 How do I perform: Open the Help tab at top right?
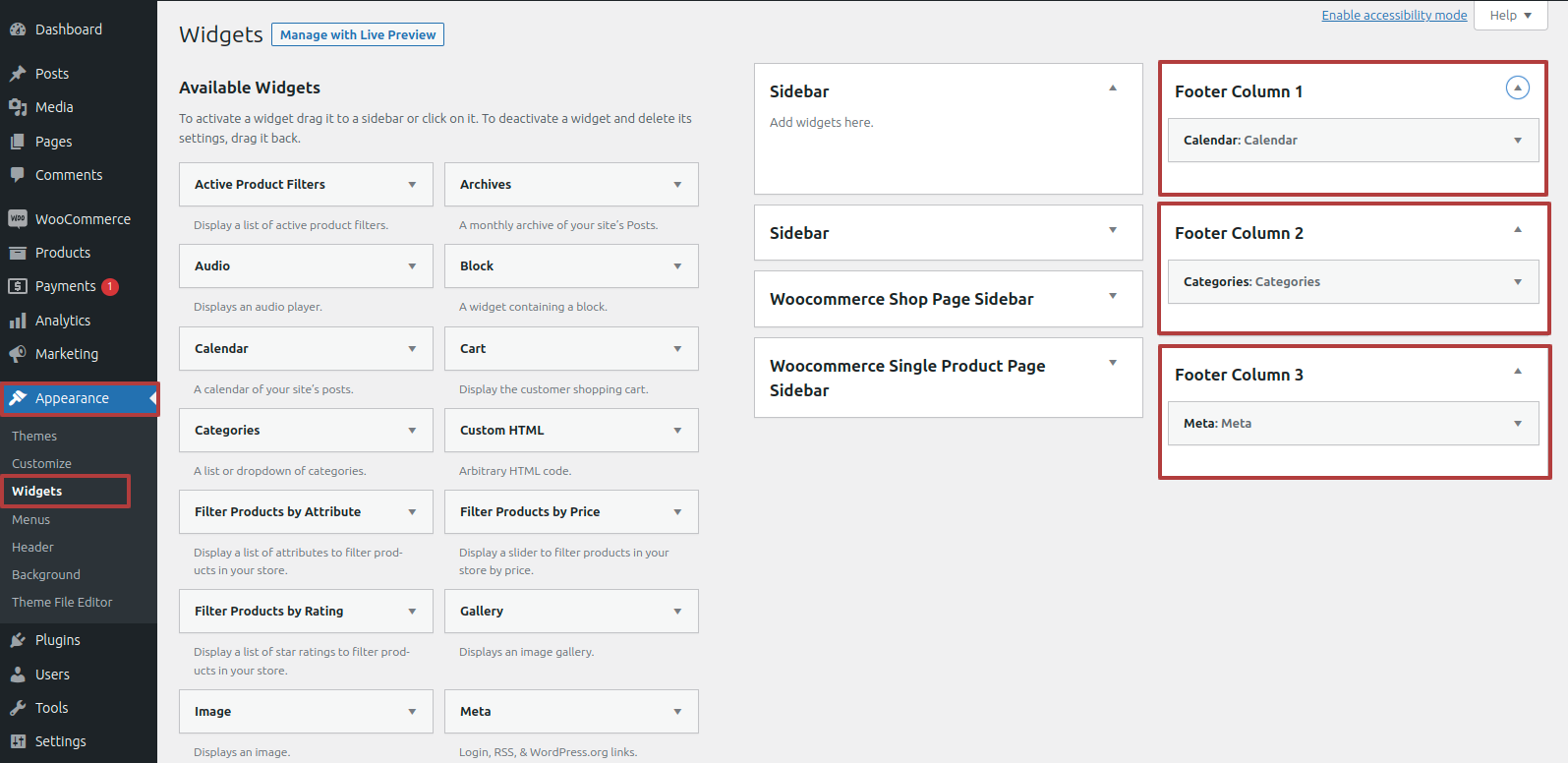(1510, 16)
